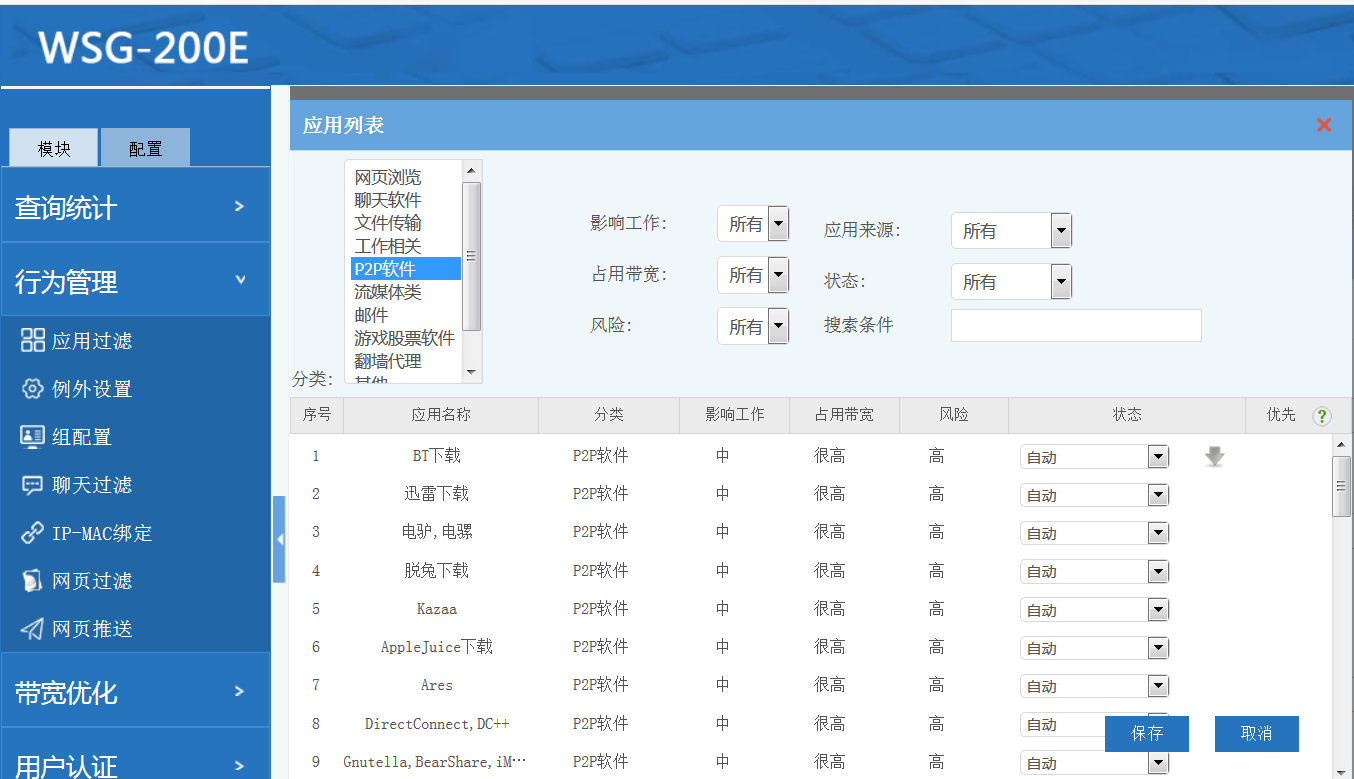1354x779 pixels.
Task: Expand the 查询统计 sidebar section
Action: click(x=135, y=207)
